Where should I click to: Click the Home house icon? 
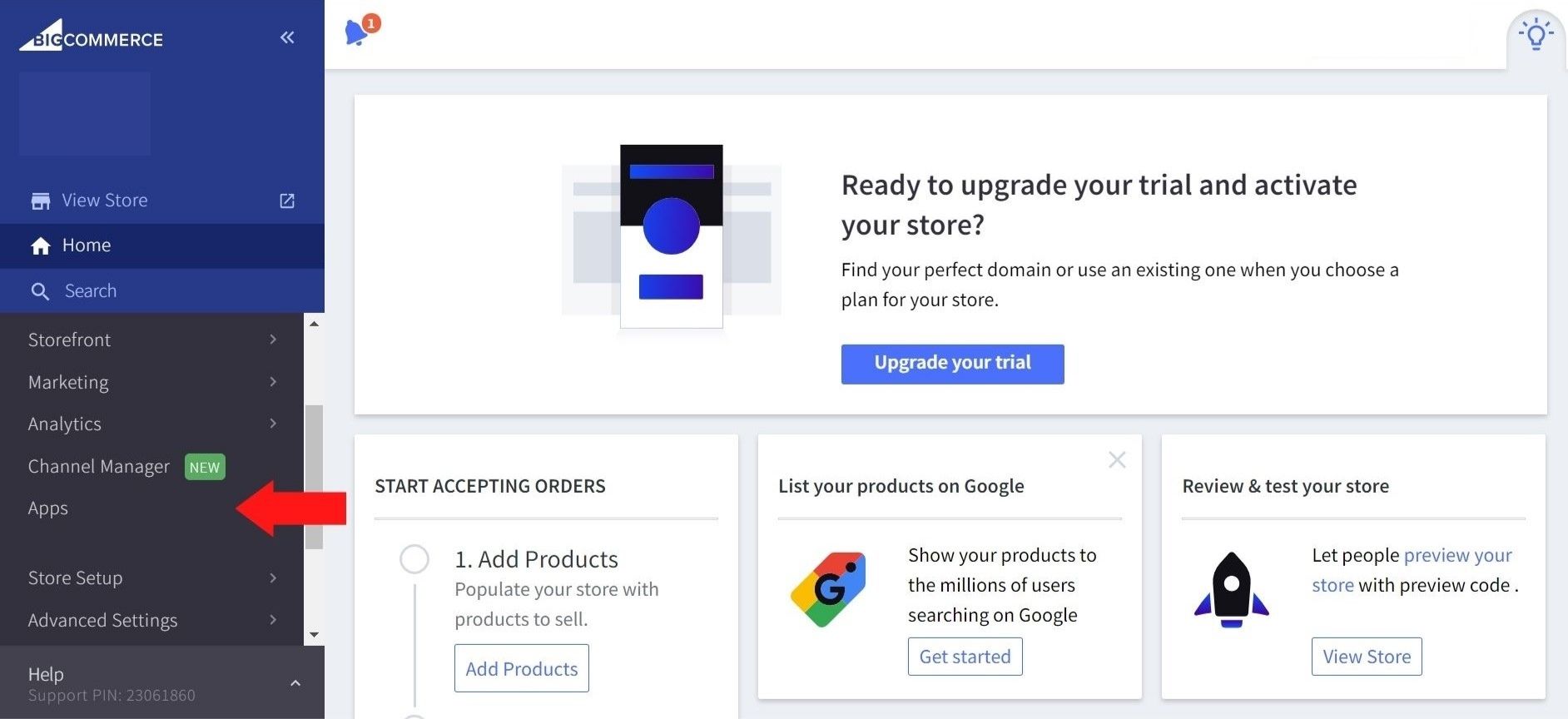[x=41, y=245]
